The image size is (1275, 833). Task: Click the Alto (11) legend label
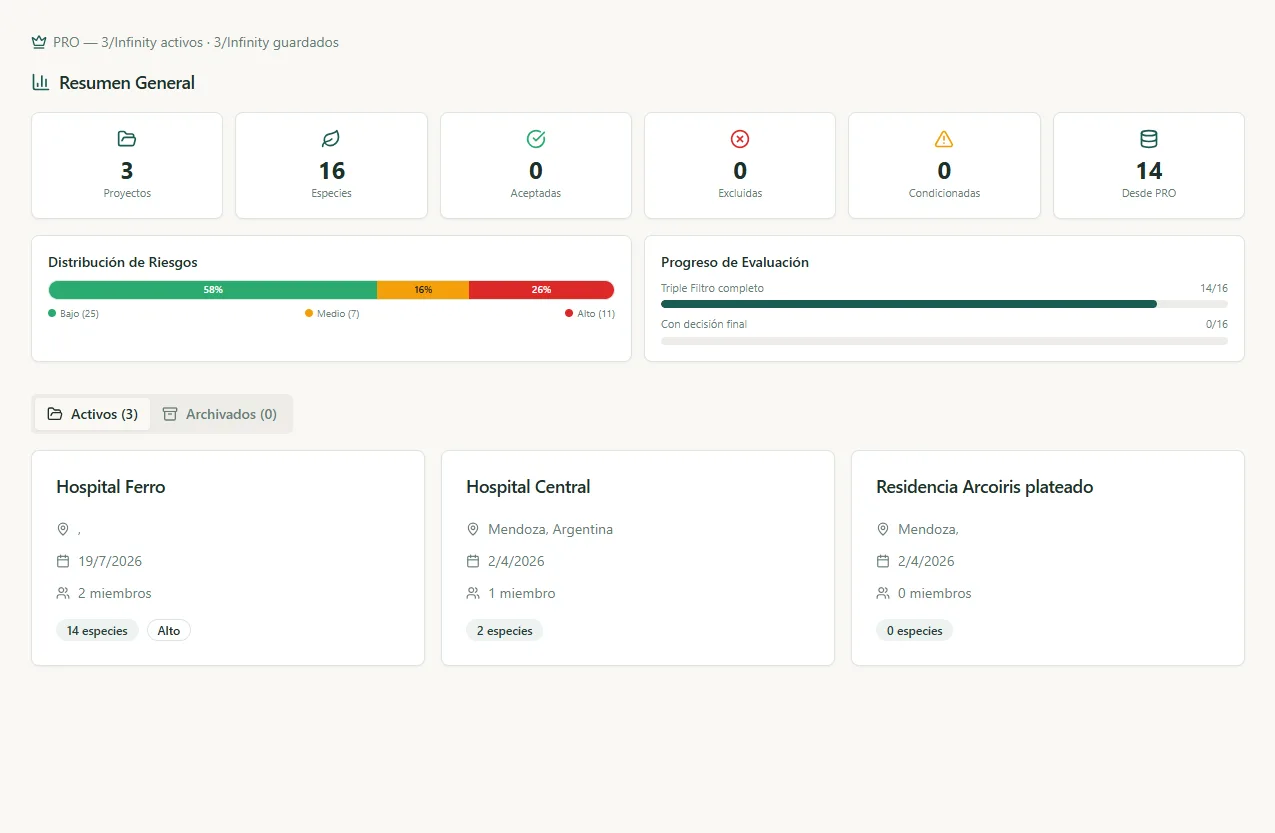[596, 314]
